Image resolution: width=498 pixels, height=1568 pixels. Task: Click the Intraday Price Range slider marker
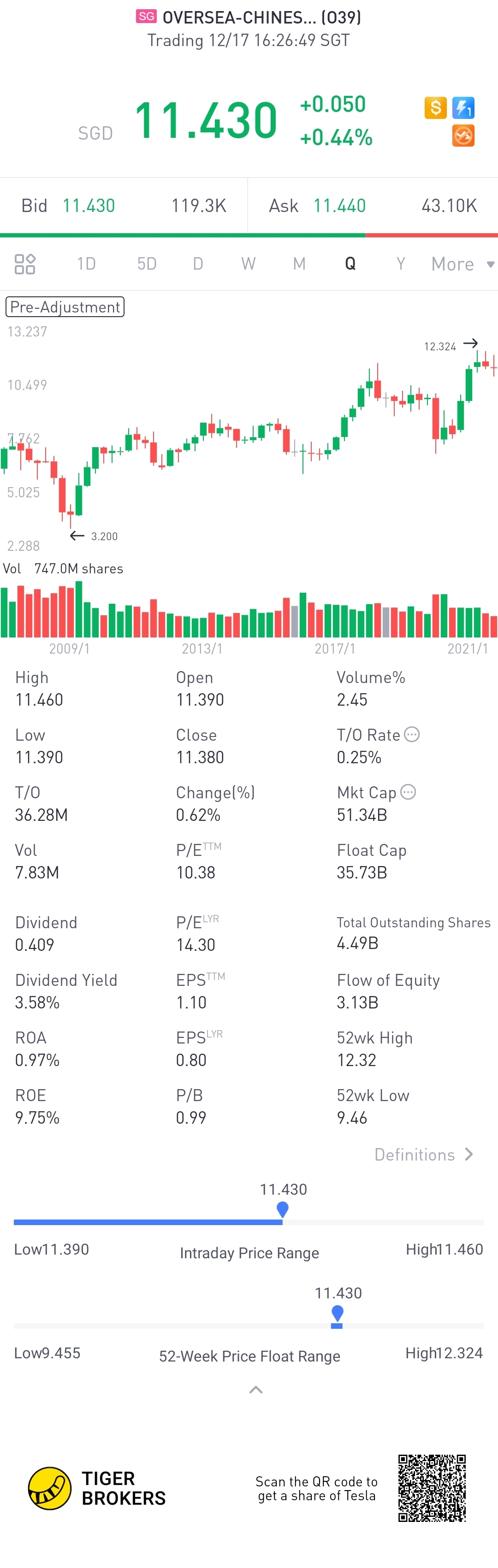pyautogui.click(x=283, y=1209)
